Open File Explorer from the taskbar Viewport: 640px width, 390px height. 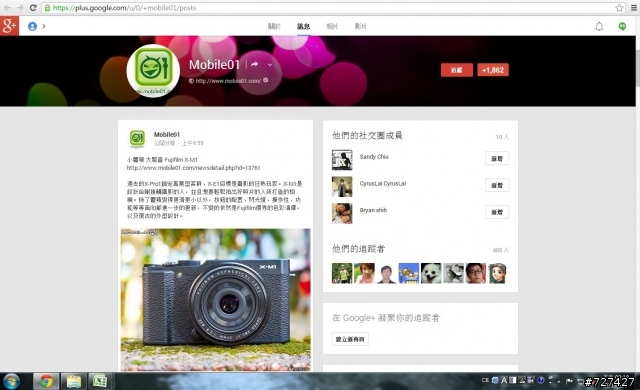tap(73, 381)
